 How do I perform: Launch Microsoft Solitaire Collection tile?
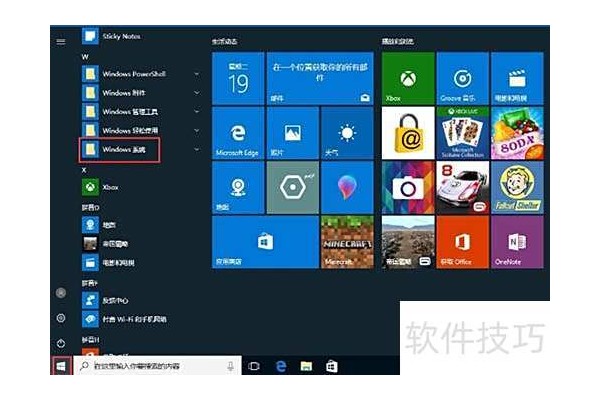tap(463, 133)
